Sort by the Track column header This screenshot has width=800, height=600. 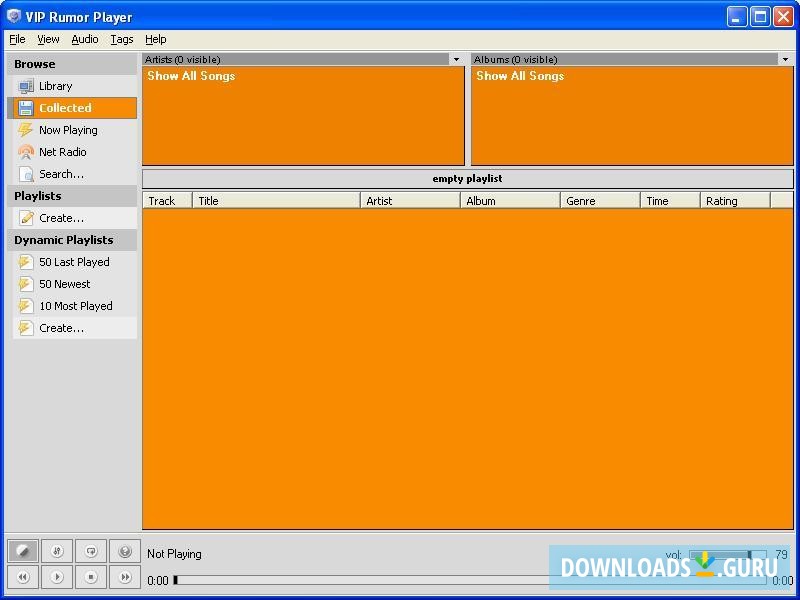click(167, 201)
